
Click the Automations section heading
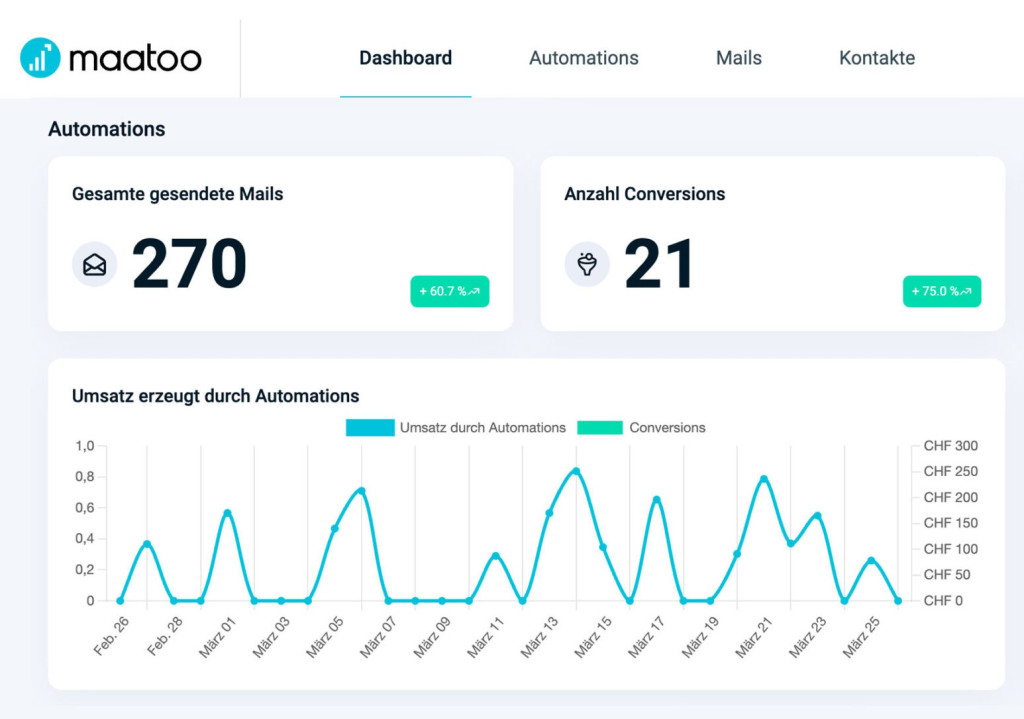[106, 129]
